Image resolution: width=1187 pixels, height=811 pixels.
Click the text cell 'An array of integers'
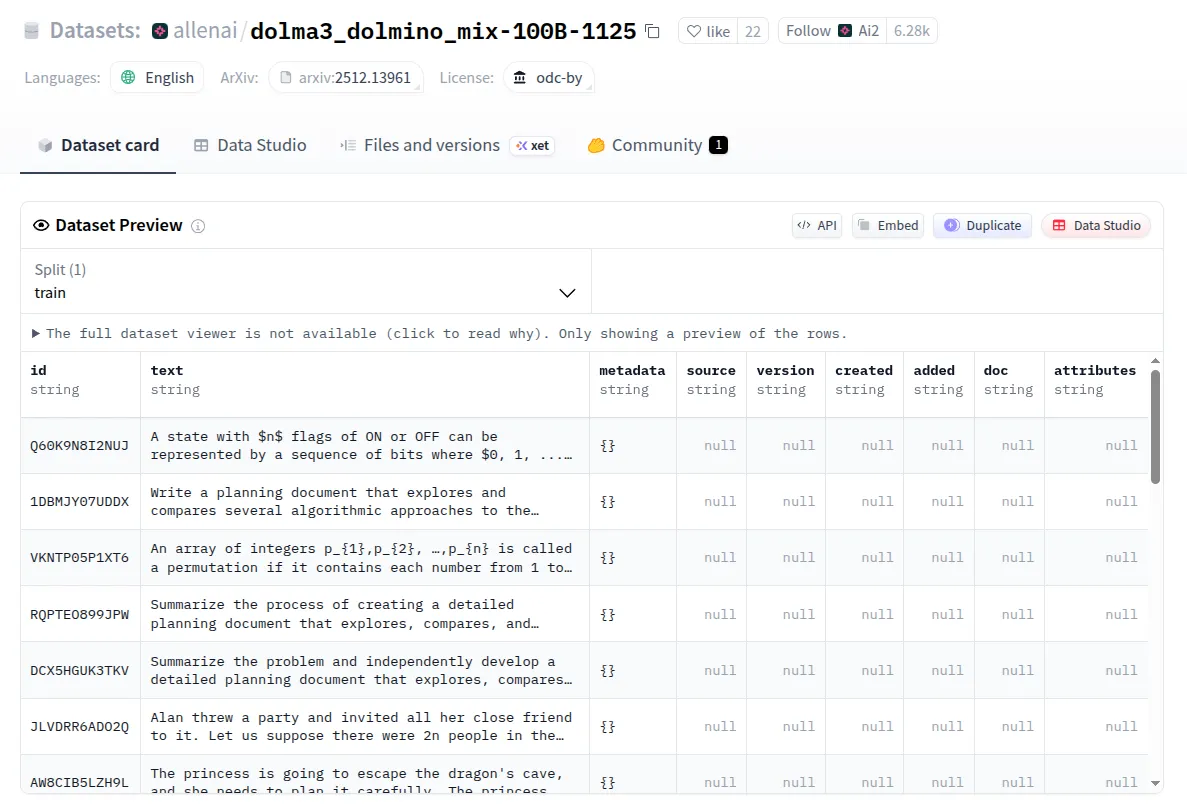point(365,558)
